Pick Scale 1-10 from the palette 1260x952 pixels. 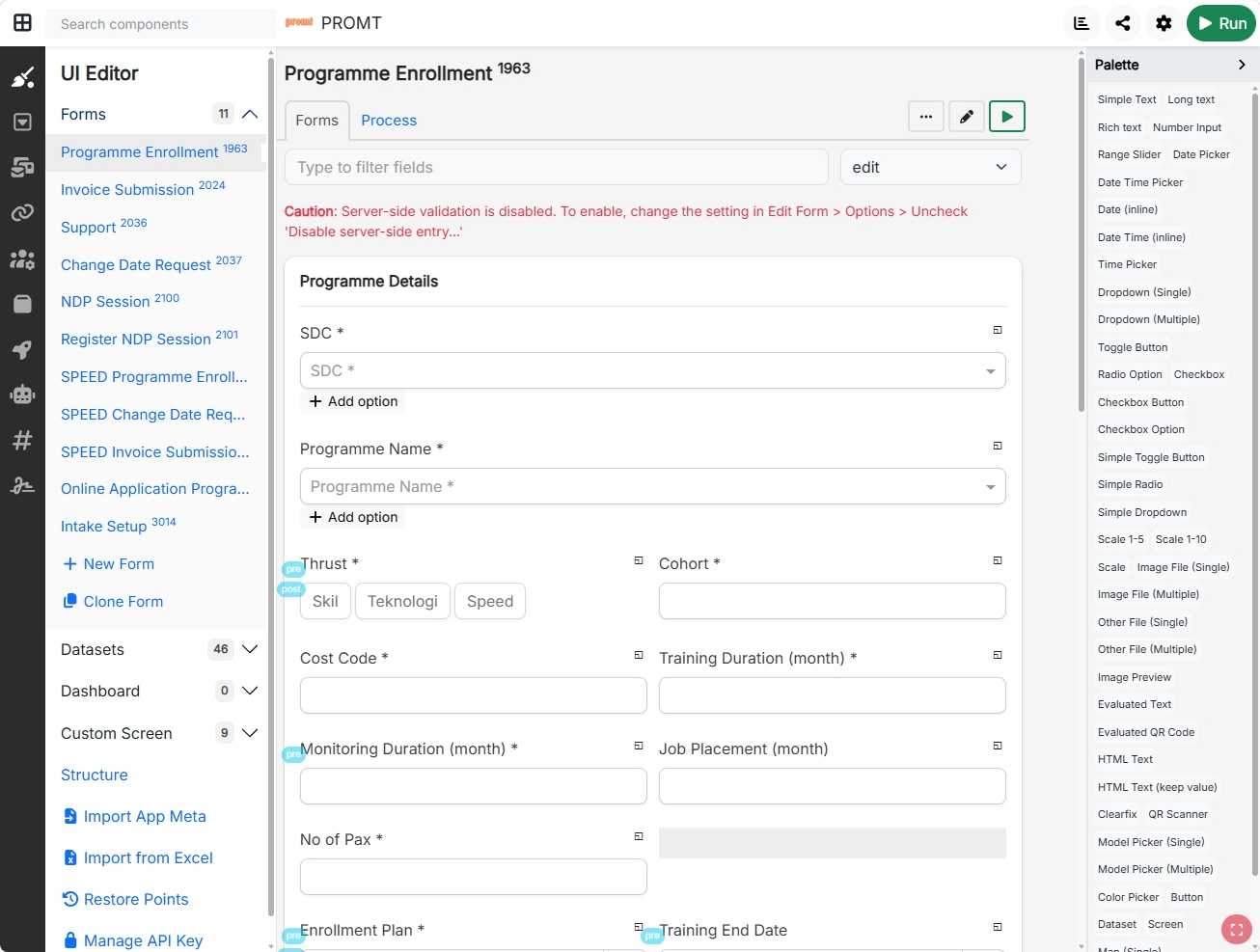pyautogui.click(x=1181, y=539)
